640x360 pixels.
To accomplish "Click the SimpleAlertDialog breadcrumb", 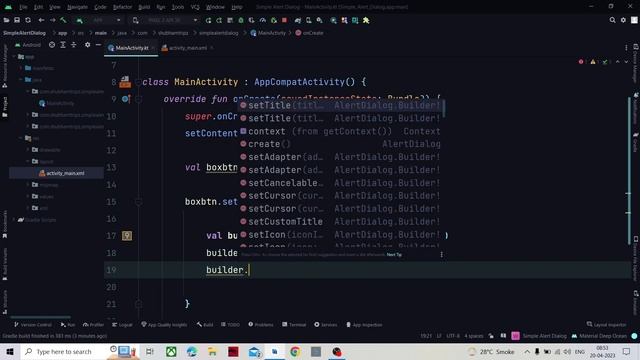I will (x=24, y=33).
